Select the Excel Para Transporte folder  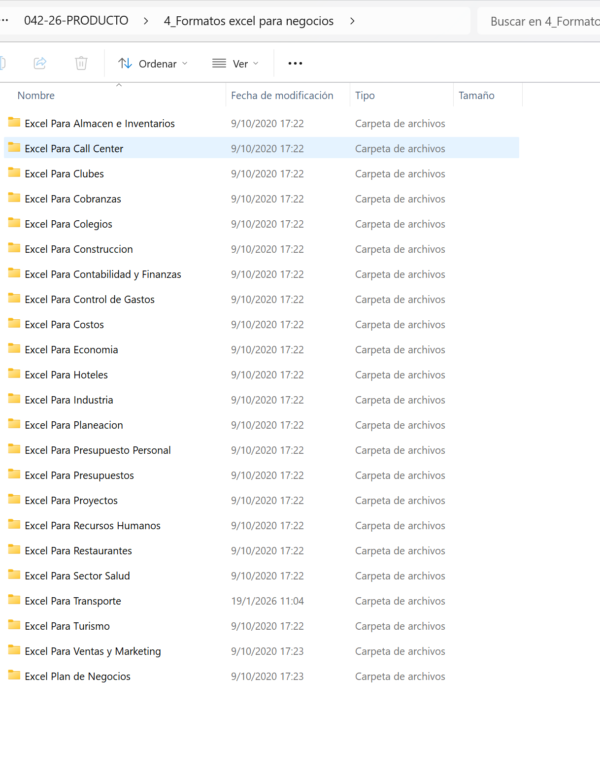73,601
